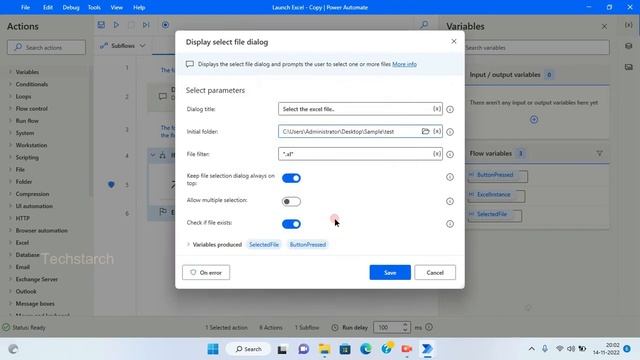The height and width of the screenshot is (360, 640).
Task: Click info icon for Keep dialog on top
Action: [x=450, y=177]
